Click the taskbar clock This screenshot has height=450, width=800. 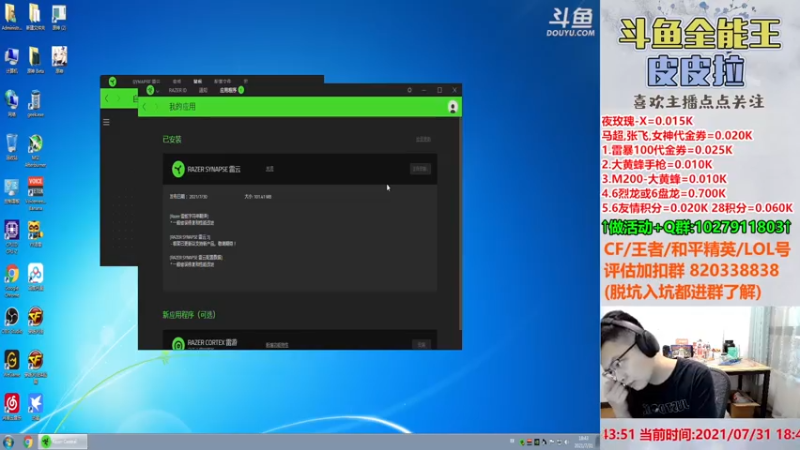coord(583,442)
